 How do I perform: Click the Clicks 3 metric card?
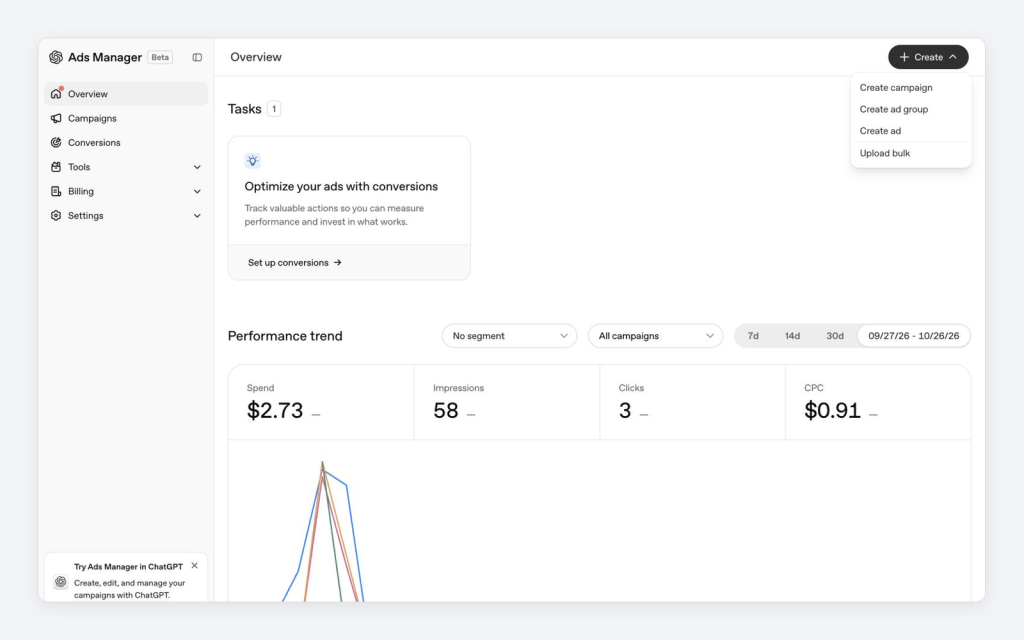click(x=692, y=402)
